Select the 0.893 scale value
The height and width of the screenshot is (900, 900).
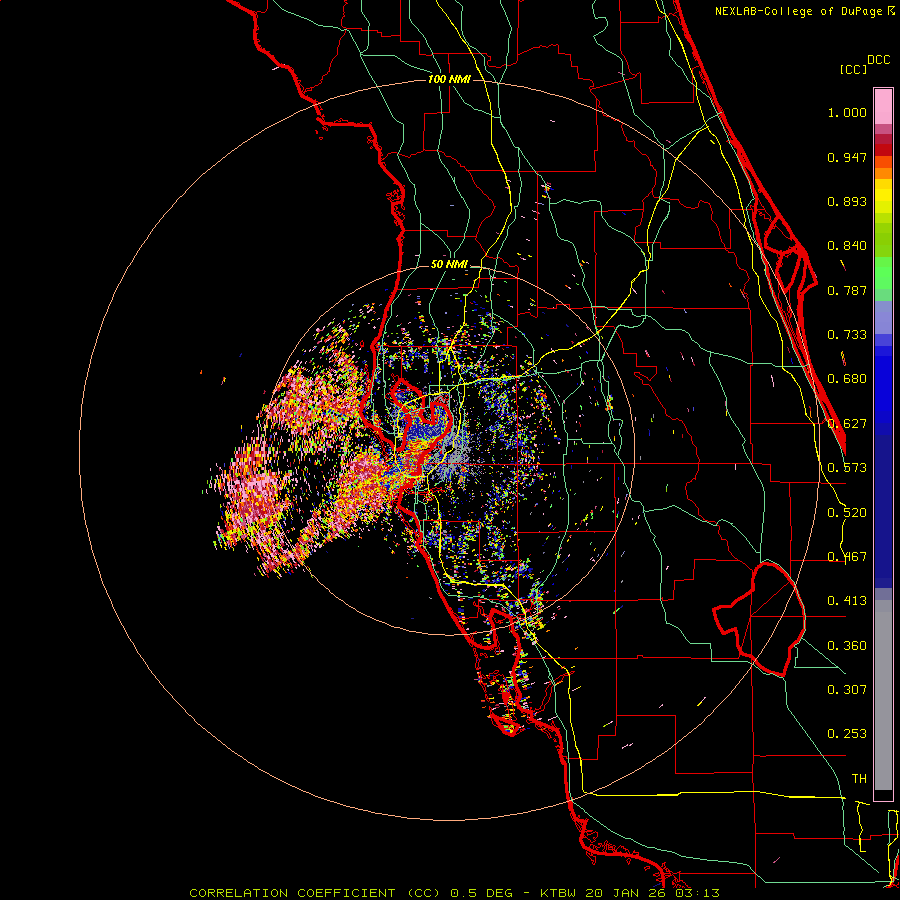click(x=847, y=201)
